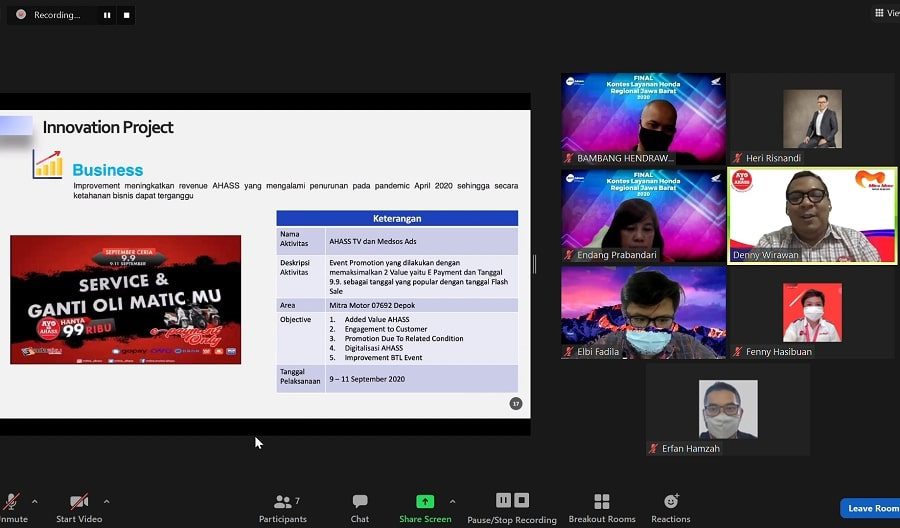900x528 pixels.
Task: Click the green Share Screen button
Action: pyautogui.click(x=425, y=508)
